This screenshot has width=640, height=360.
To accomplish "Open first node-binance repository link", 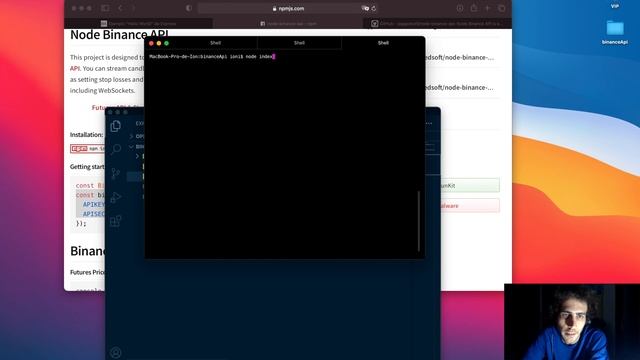I will [x=459, y=58].
